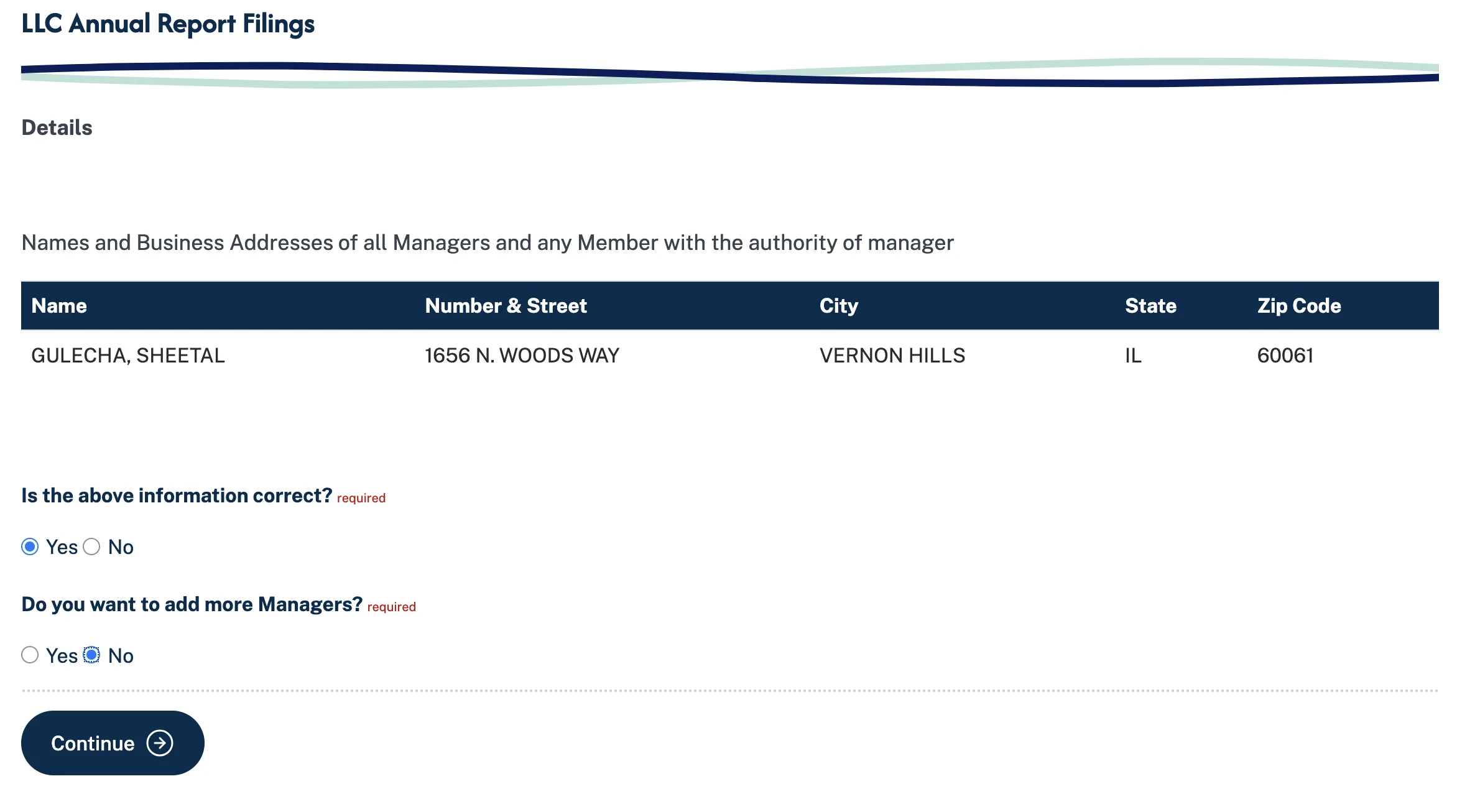Click the arrow icon inside Continue button
The height and width of the screenshot is (812, 1480).
pyautogui.click(x=160, y=742)
